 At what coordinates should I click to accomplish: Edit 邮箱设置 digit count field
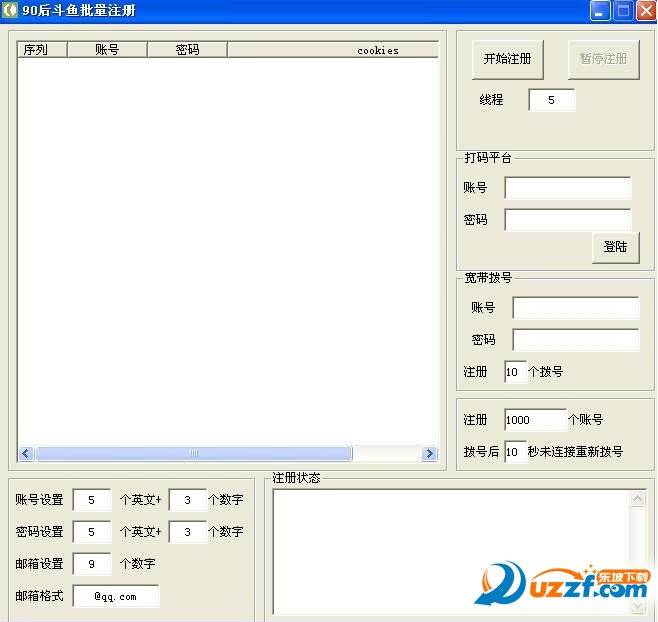coord(92,564)
